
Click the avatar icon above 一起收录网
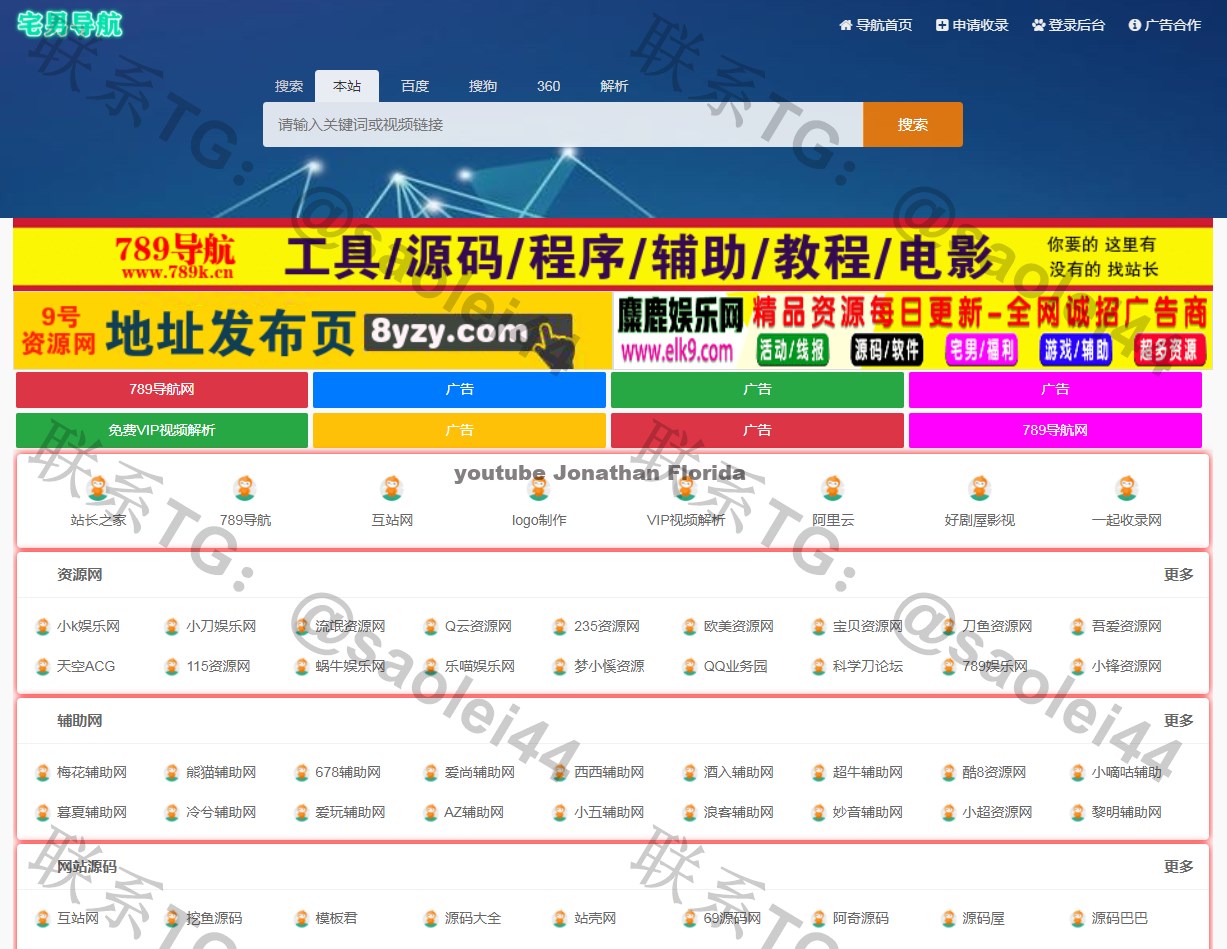(1127, 488)
